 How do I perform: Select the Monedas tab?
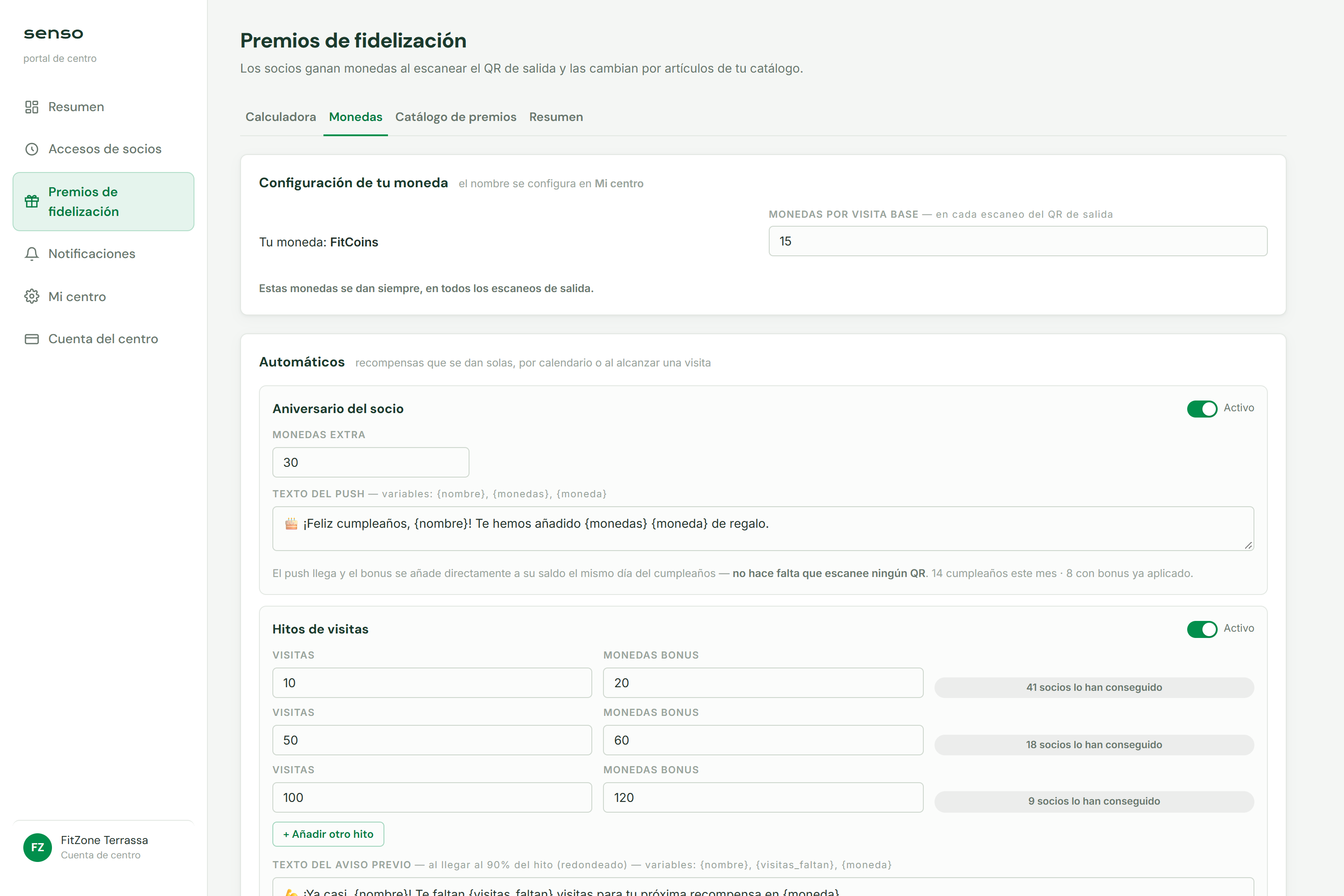click(355, 117)
